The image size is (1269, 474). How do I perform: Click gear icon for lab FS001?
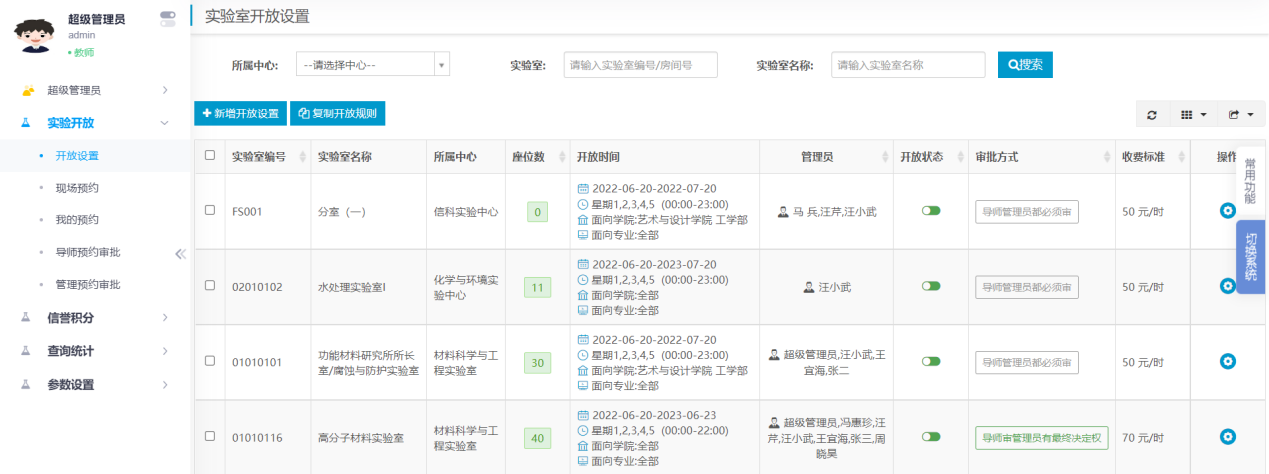coord(1228,210)
